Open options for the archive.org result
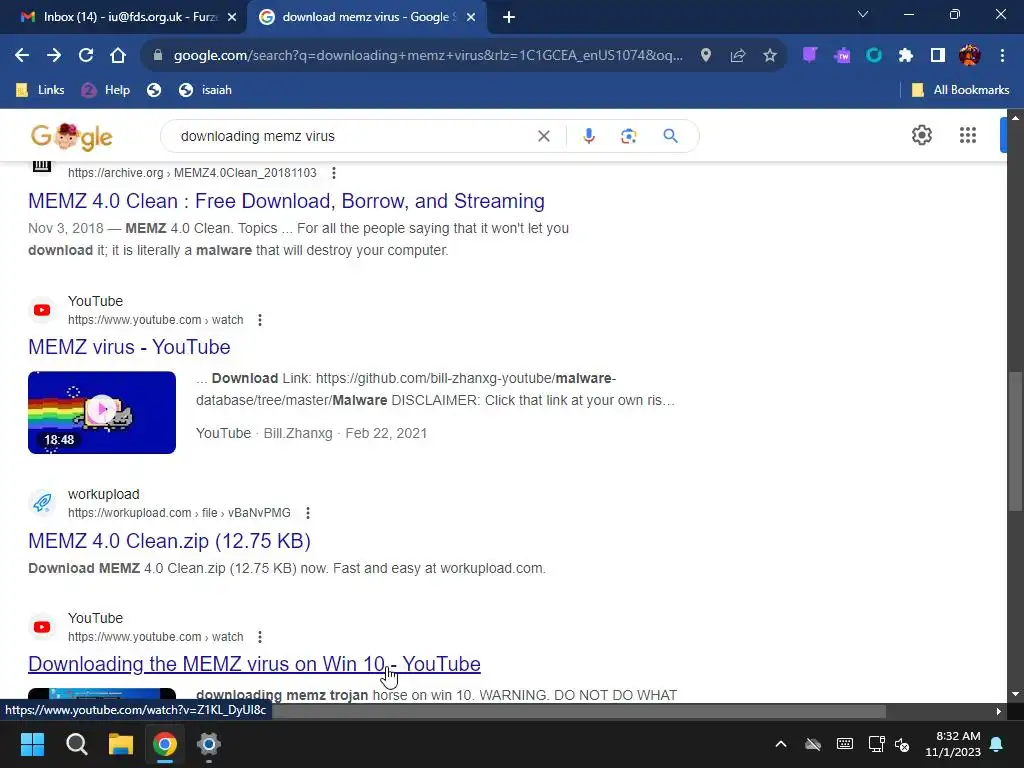Screen dimensions: 1024x768 334,173
